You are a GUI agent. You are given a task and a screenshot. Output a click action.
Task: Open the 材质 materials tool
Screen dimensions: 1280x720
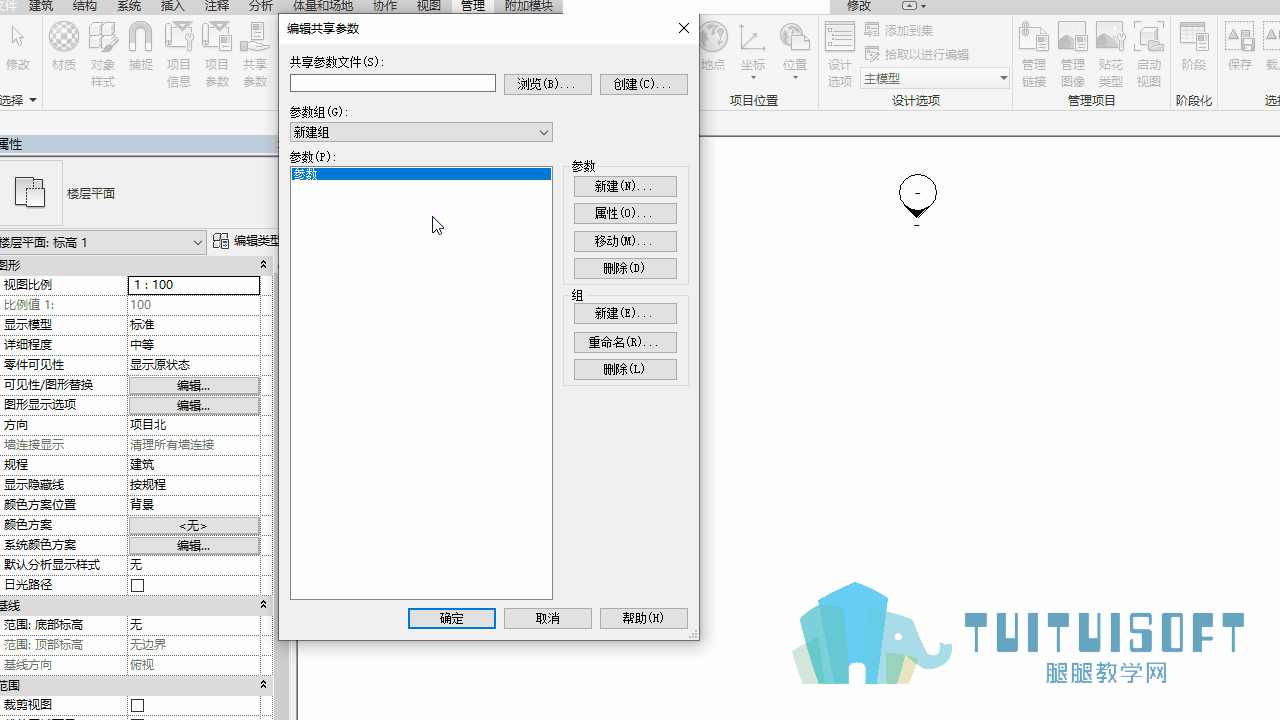pyautogui.click(x=64, y=48)
